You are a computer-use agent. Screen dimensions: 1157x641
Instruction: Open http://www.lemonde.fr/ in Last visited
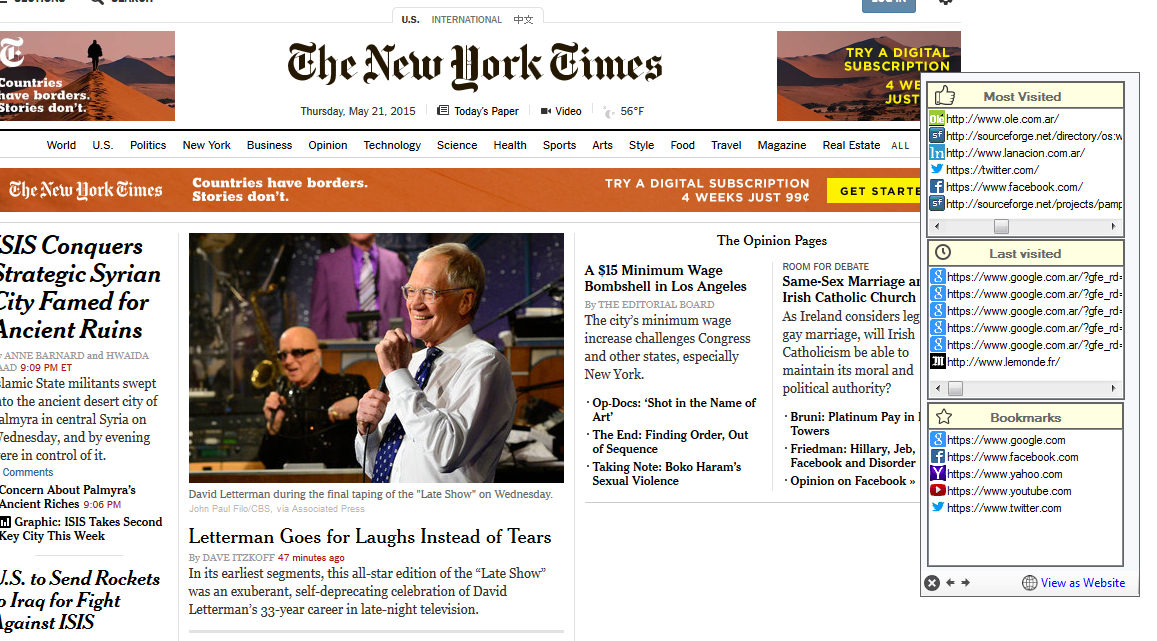point(1004,361)
